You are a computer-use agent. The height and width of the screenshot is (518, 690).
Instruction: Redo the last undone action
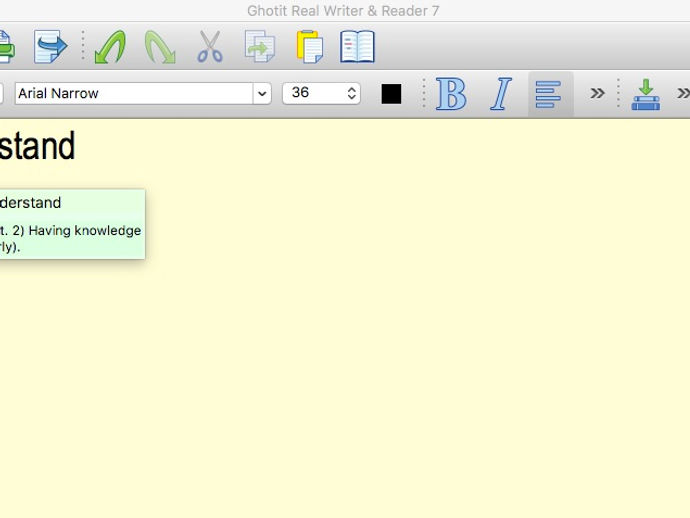pos(160,47)
